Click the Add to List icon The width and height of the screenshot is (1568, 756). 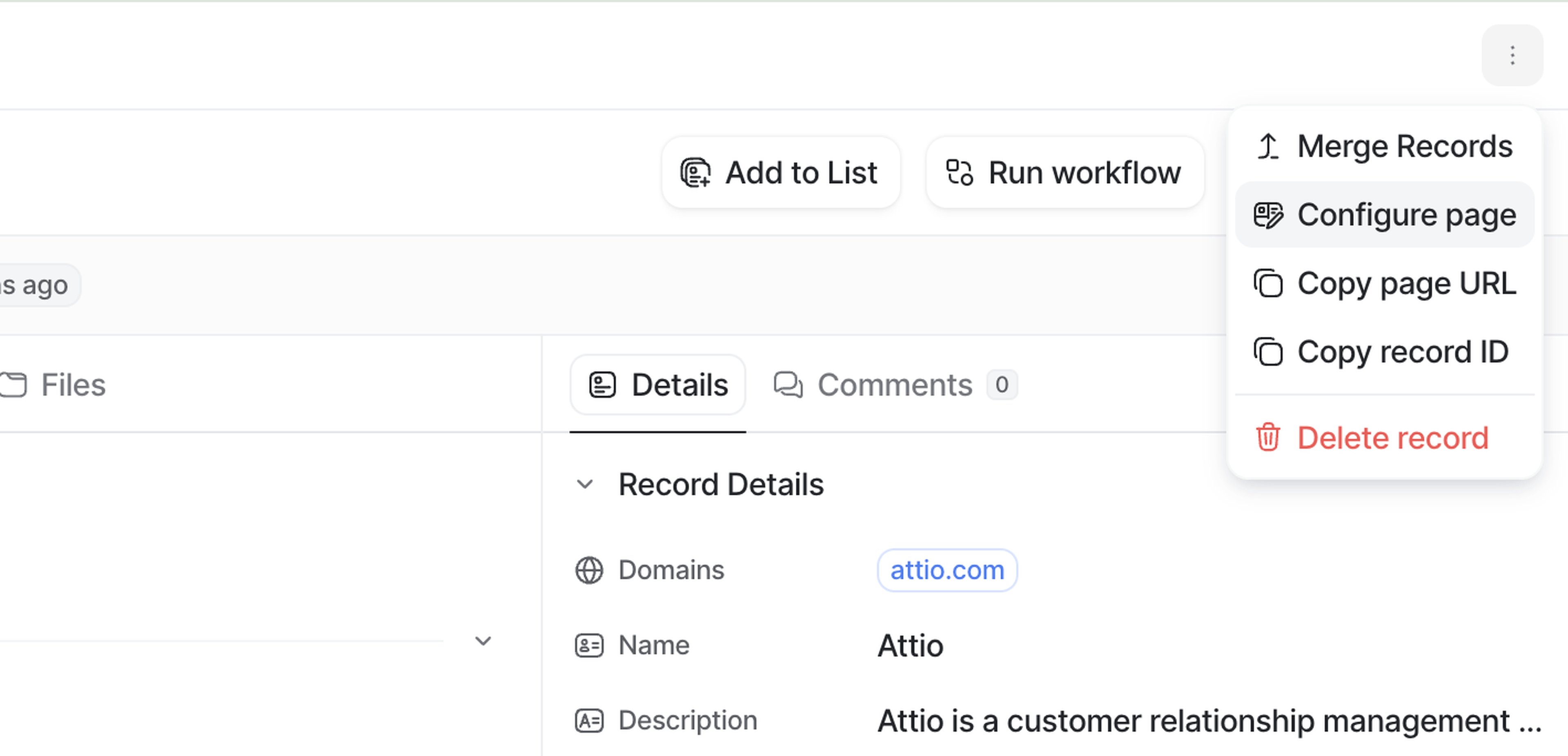click(x=695, y=173)
